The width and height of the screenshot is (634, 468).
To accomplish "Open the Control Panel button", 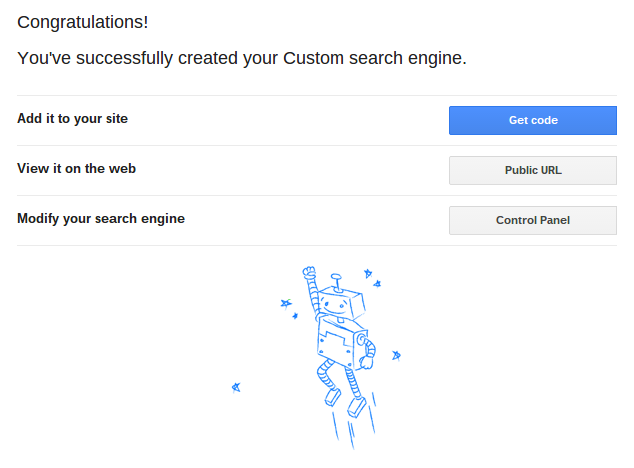I will click(533, 220).
